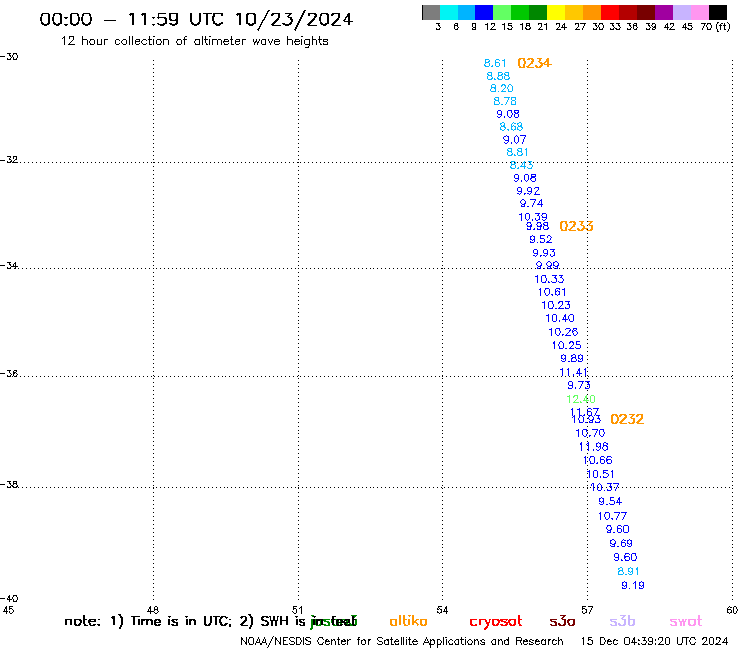740x650 pixels.
Task: Click the longitude axis label 48
Action: (x=153, y=610)
